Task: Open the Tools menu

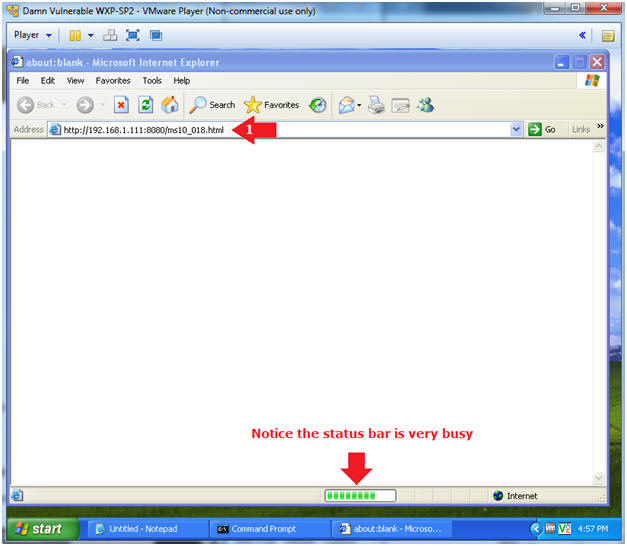Action: 152,81
